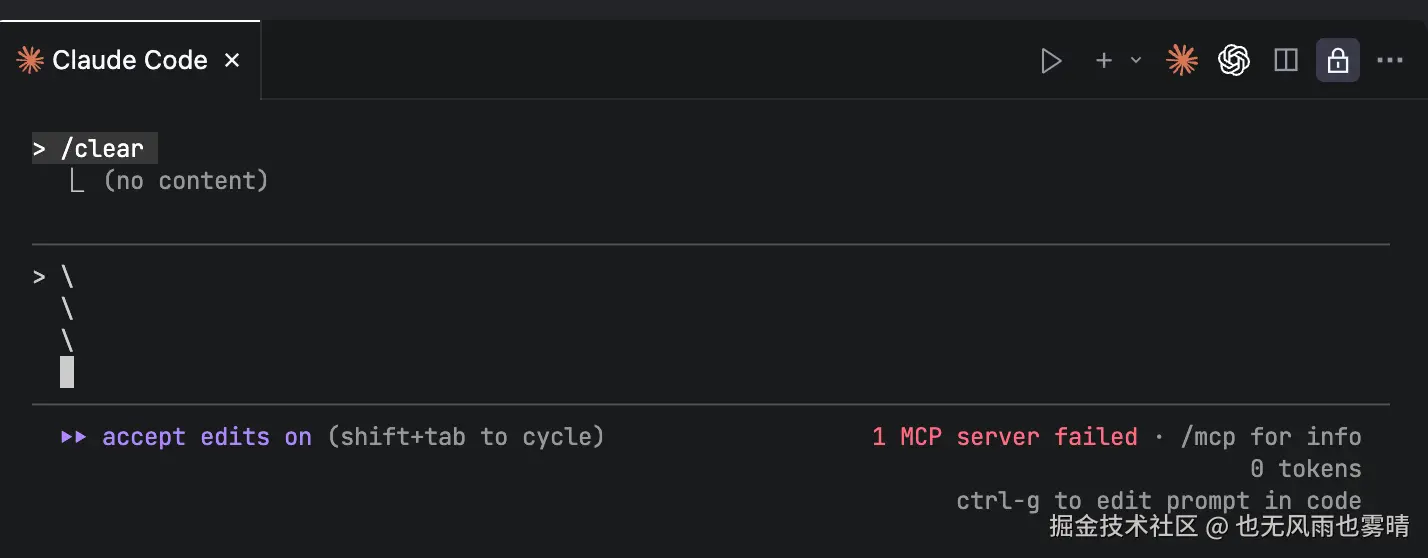Open the orange Claude icon in toolbar
The height and width of the screenshot is (558, 1428).
[1182, 61]
